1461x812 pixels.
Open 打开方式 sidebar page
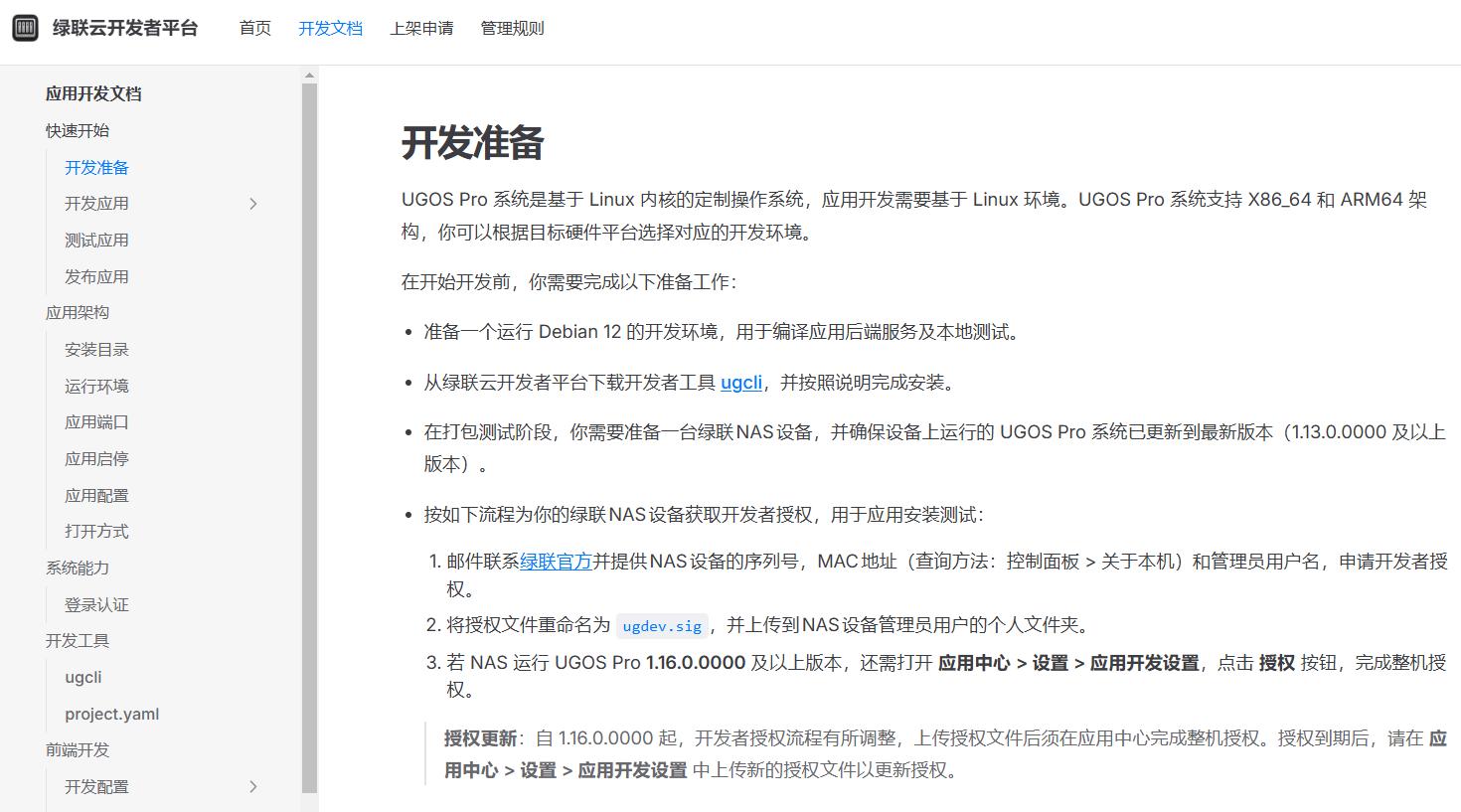click(x=97, y=531)
